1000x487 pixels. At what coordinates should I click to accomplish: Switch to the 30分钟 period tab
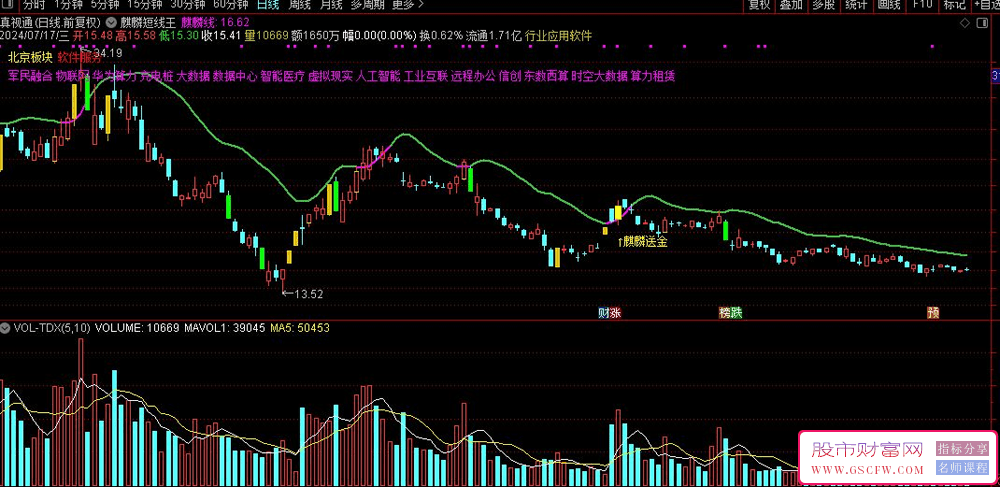click(x=188, y=4)
